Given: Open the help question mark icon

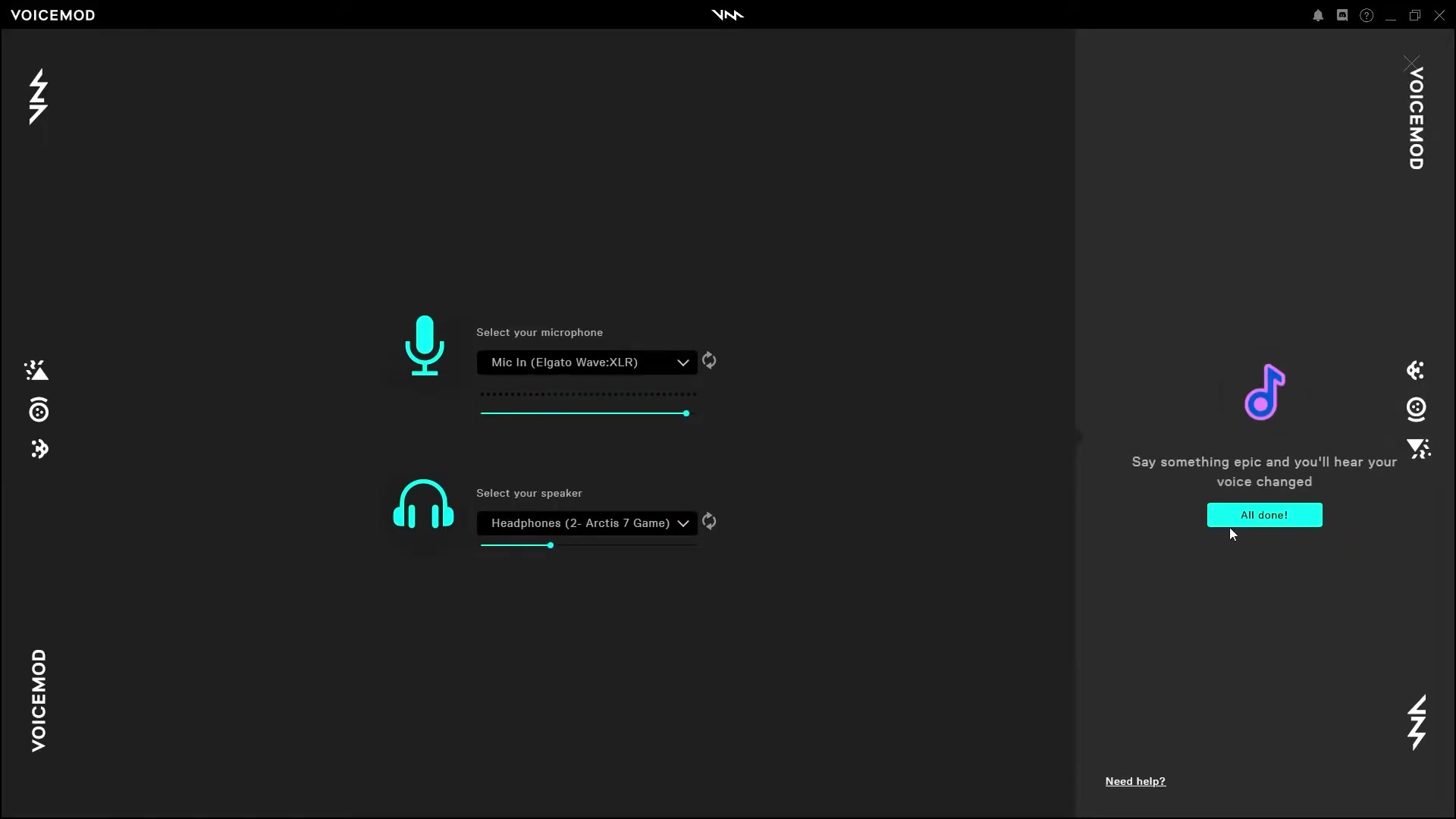Looking at the screenshot, I should (x=1367, y=15).
